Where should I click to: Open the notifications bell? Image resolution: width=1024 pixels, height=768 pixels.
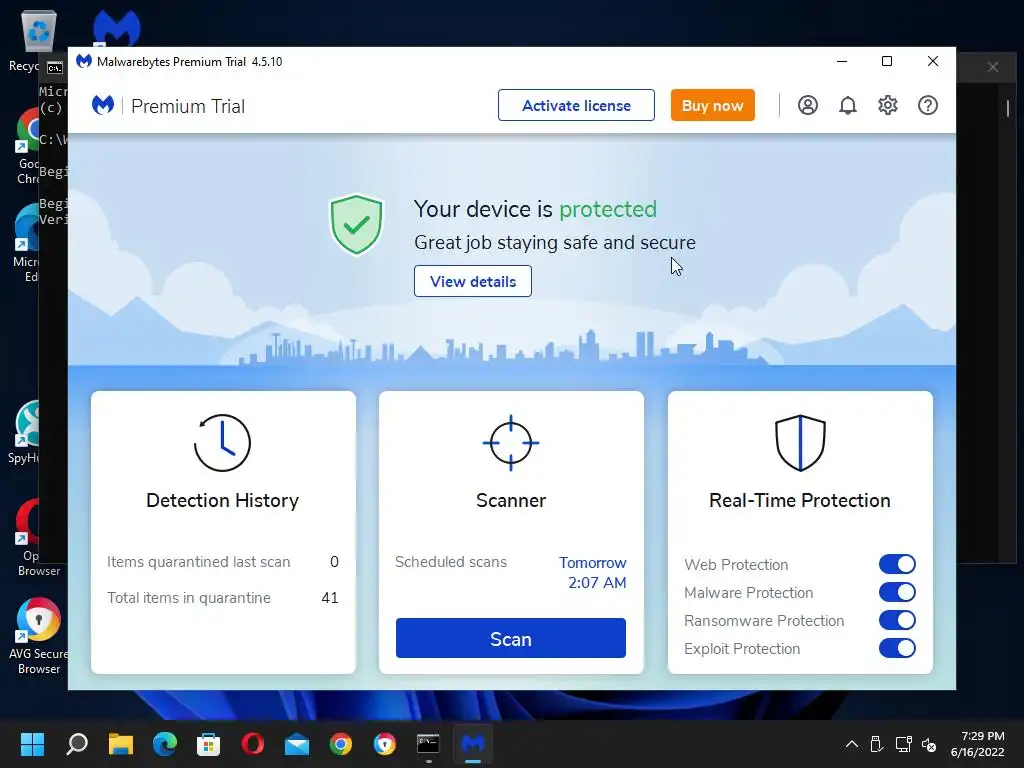coord(848,105)
